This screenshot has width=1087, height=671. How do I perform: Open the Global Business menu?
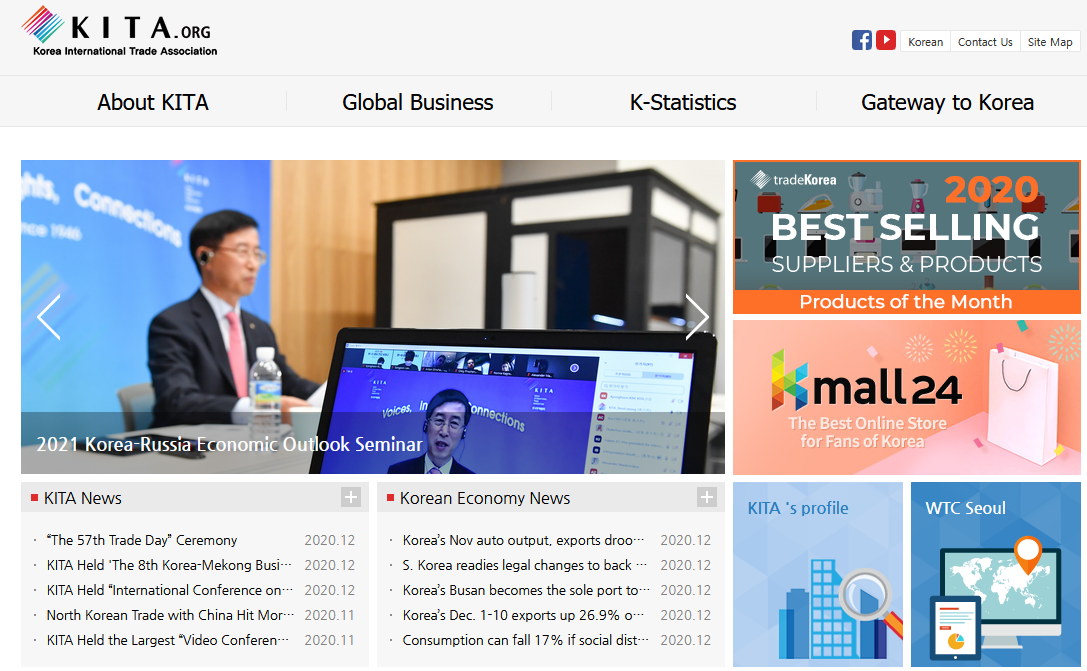(417, 102)
